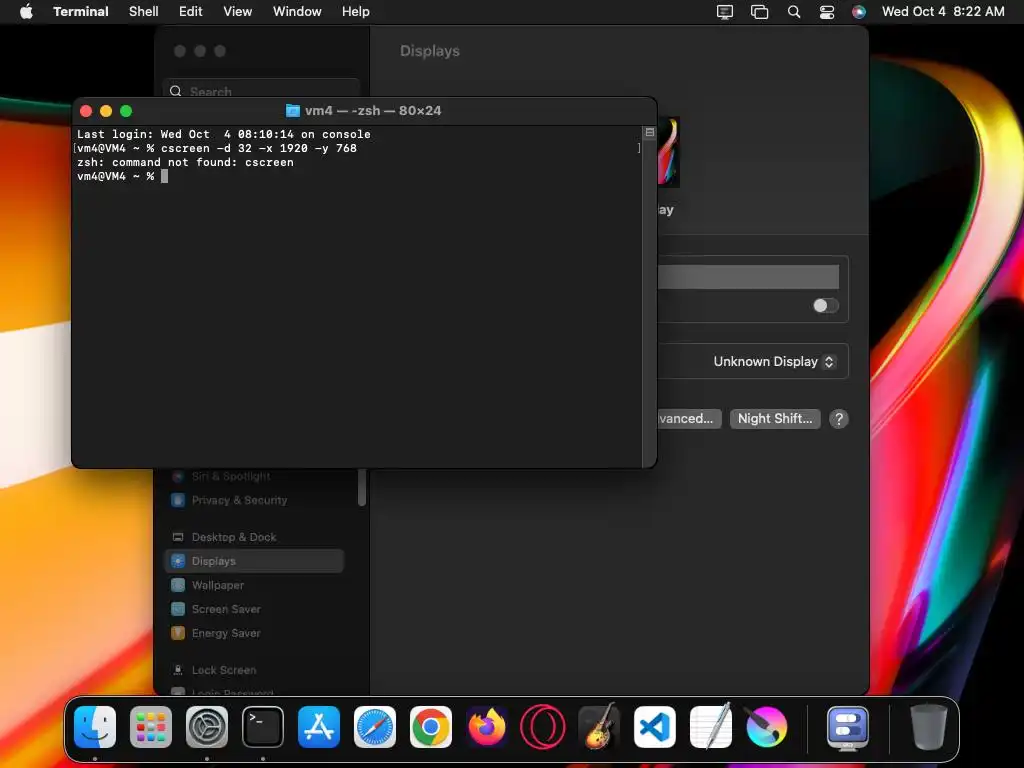Toggle the switch in the Displays settings pane
This screenshot has width=1024, height=768.
pyautogui.click(x=825, y=306)
